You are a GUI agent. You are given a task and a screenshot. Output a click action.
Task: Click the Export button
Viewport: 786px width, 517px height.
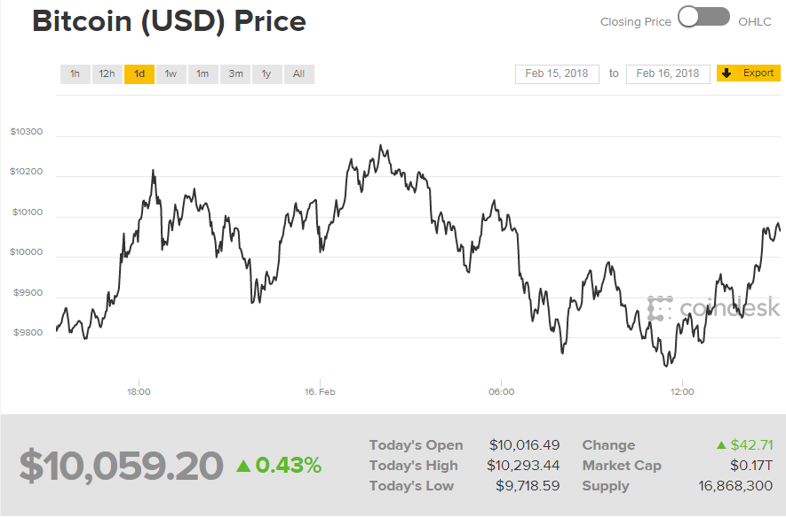click(748, 73)
